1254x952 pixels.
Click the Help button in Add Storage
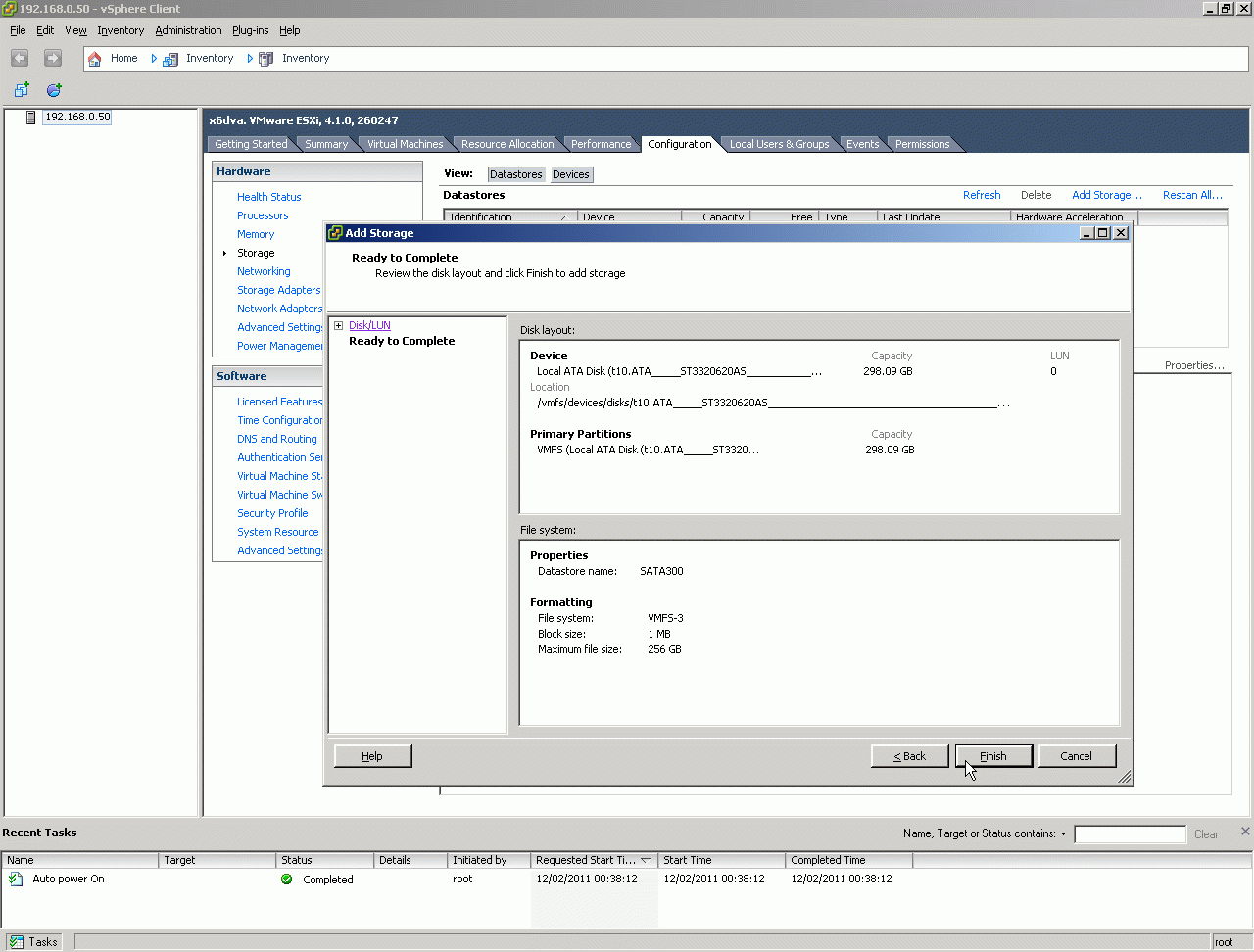point(372,756)
